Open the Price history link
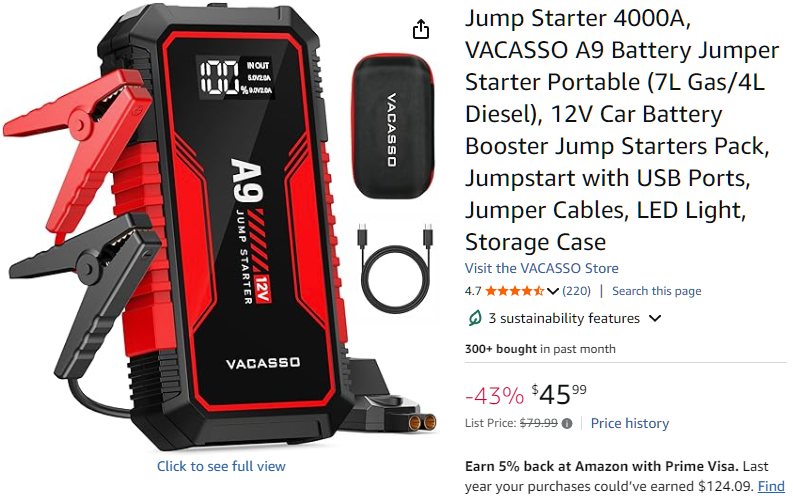This screenshot has height=499, width=793. pos(630,423)
